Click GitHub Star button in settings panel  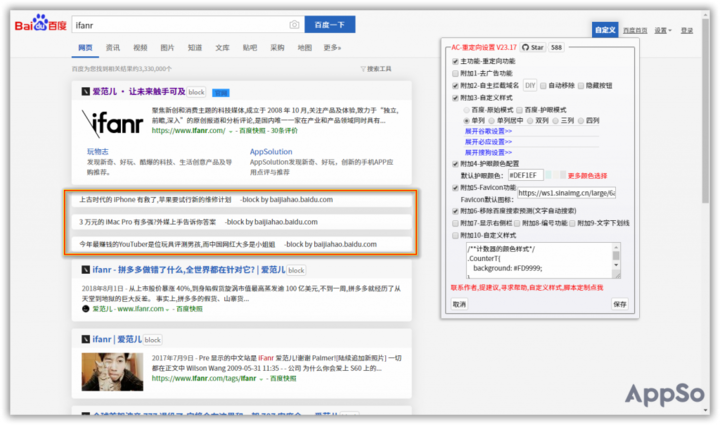tap(533, 47)
